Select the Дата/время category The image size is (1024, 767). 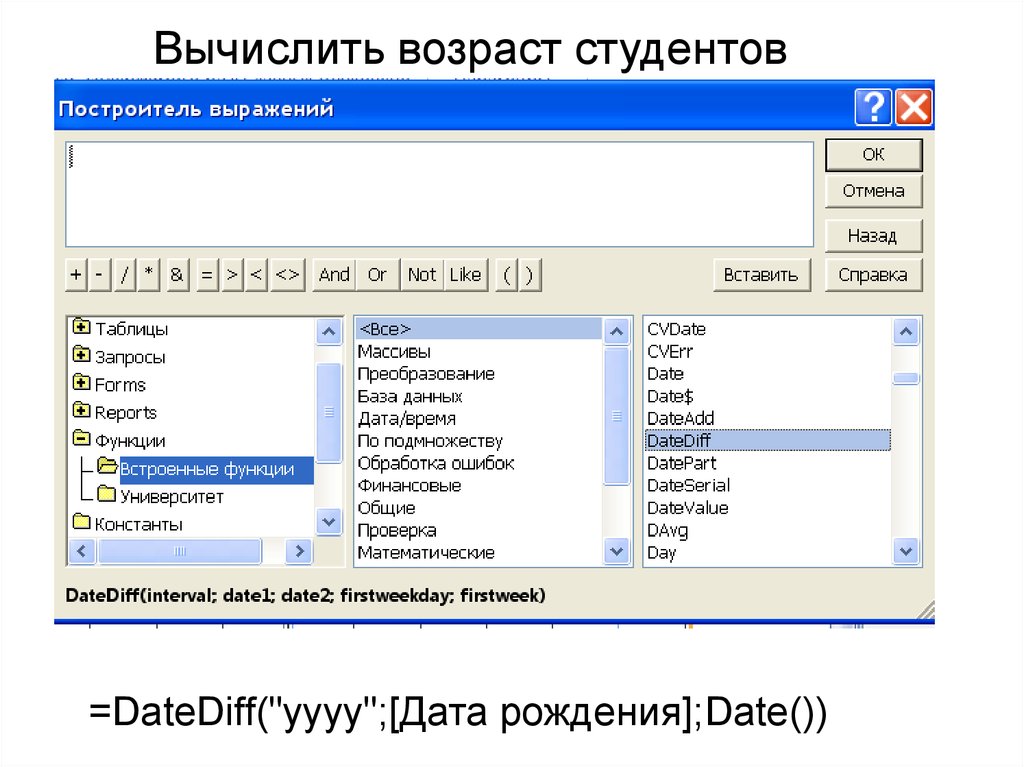click(406, 419)
